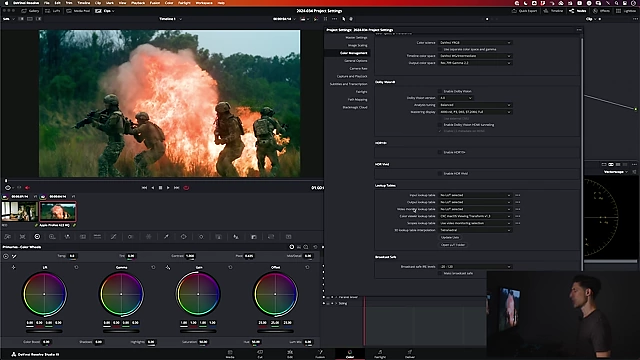The height and width of the screenshot is (360, 640).
Task: Reset the Lift color wheel
Action: pyautogui.click(x=76, y=267)
